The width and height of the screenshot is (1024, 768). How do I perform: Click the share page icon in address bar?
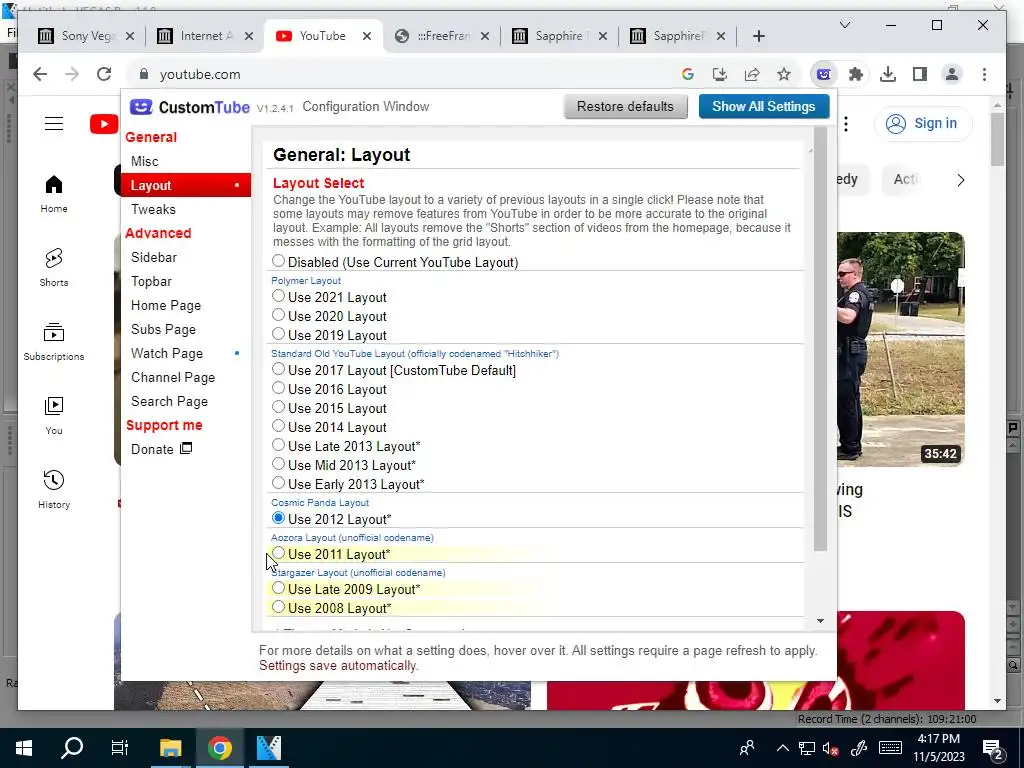click(752, 74)
